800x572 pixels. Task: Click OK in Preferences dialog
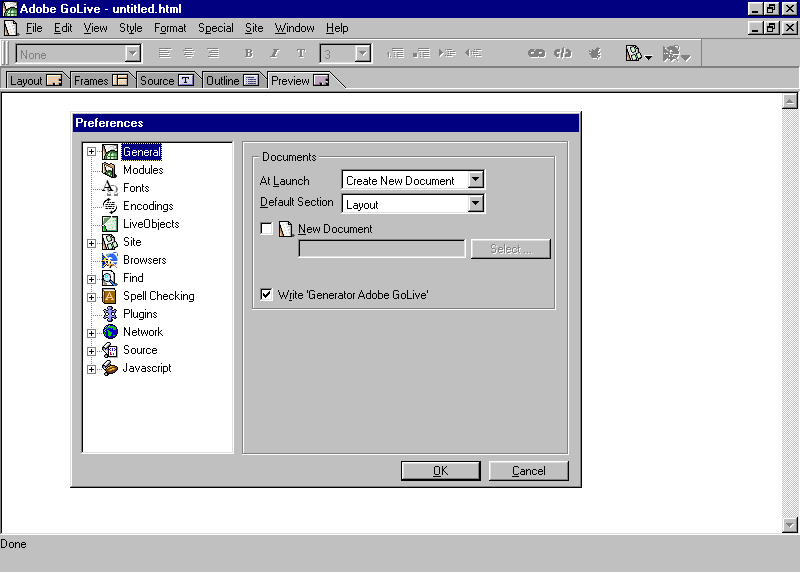[x=440, y=471]
